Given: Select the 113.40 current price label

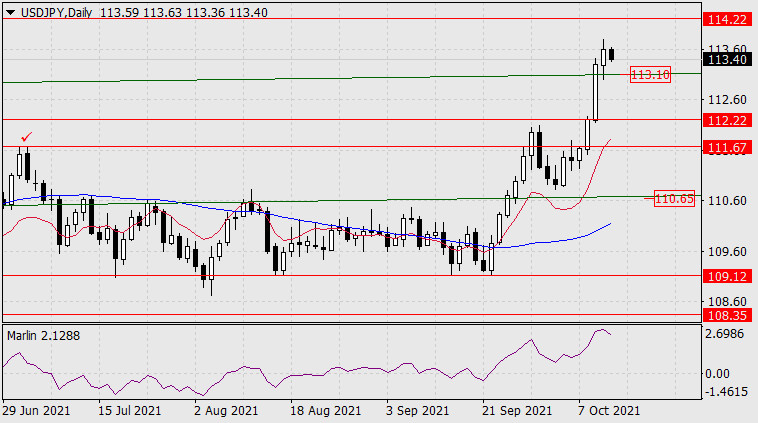Looking at the screenshot, I should [x=727, y=59].
